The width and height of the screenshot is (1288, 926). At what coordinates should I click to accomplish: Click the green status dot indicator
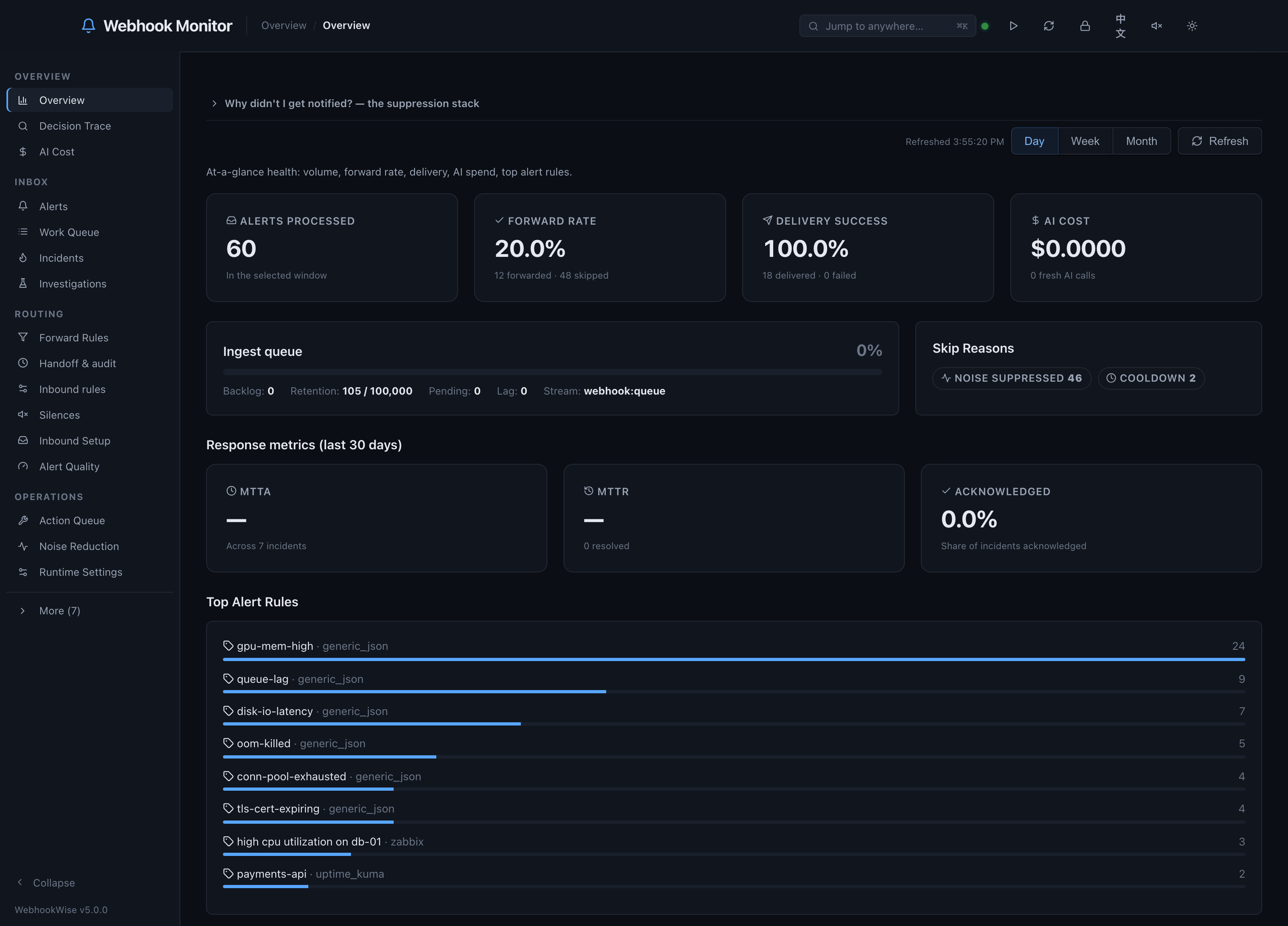[x=985, y=26]
